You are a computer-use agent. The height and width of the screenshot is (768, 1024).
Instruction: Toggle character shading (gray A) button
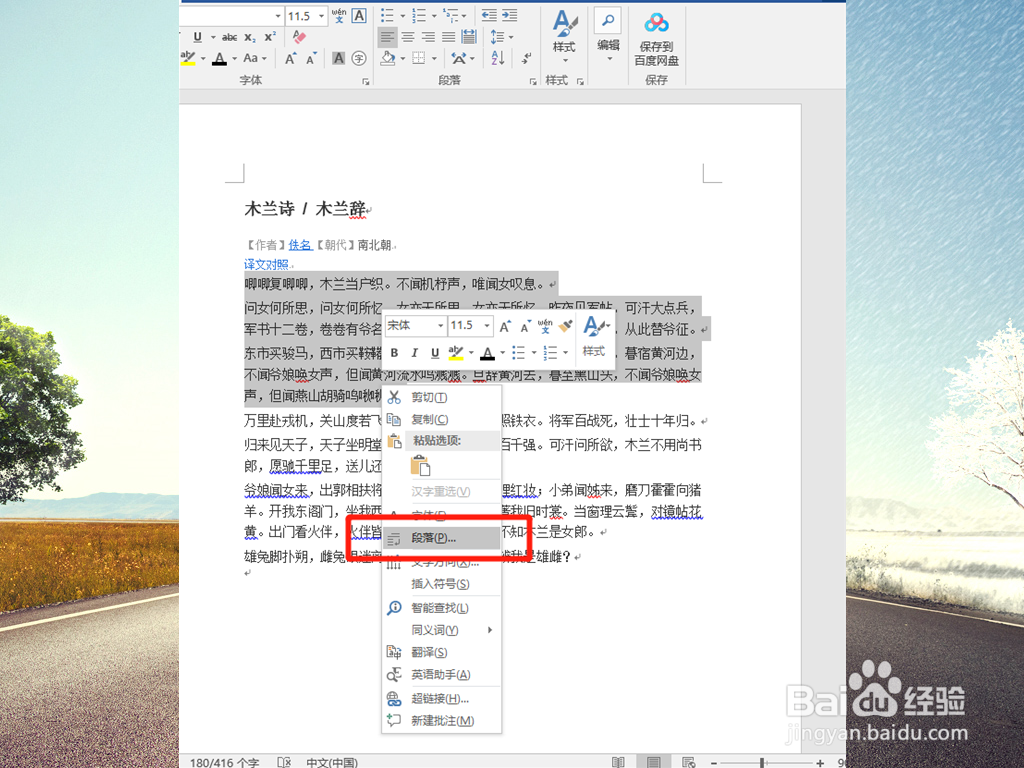pos(338,59)
